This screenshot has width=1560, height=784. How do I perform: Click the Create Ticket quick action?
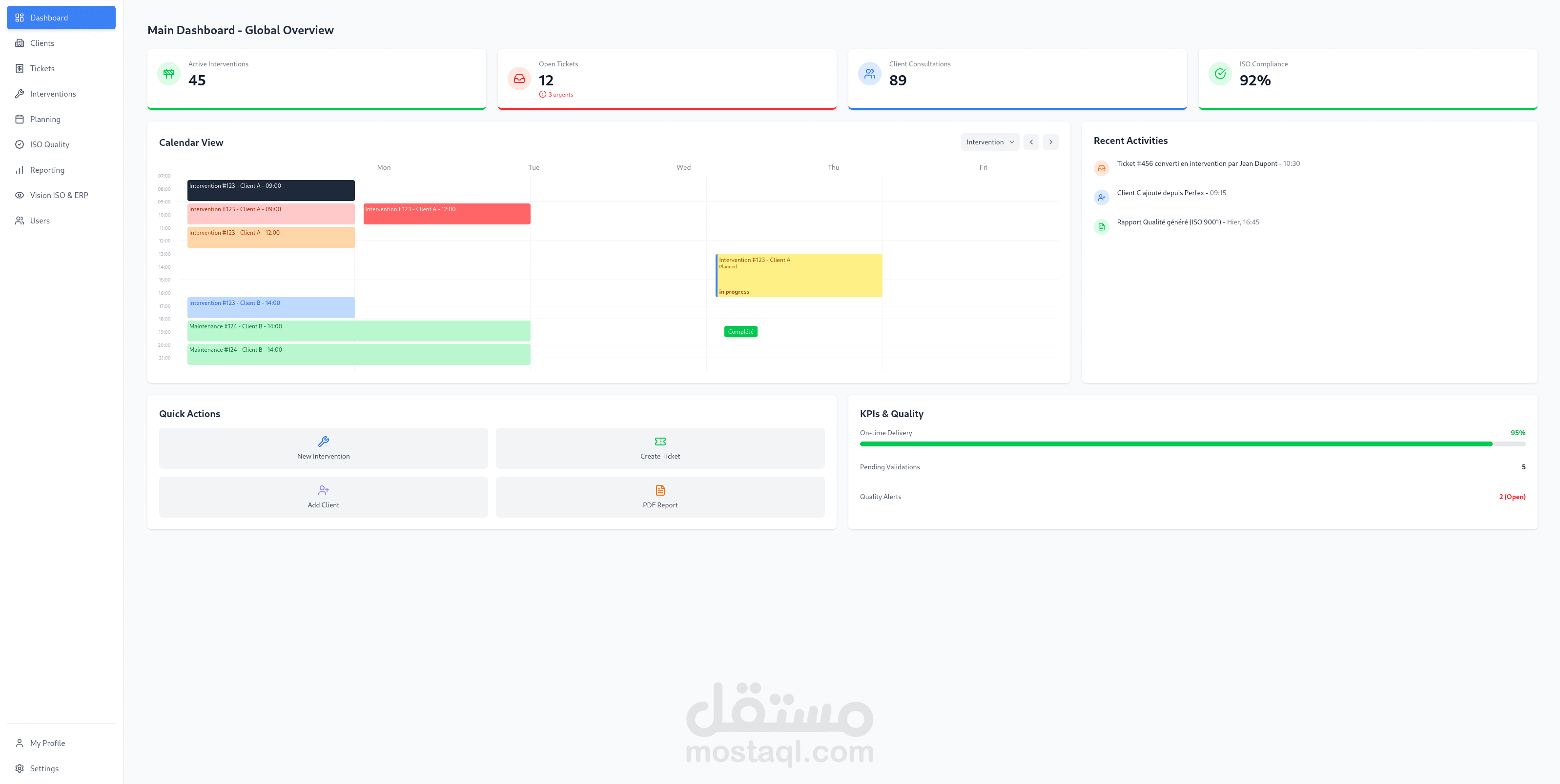[x=660, y=449]
